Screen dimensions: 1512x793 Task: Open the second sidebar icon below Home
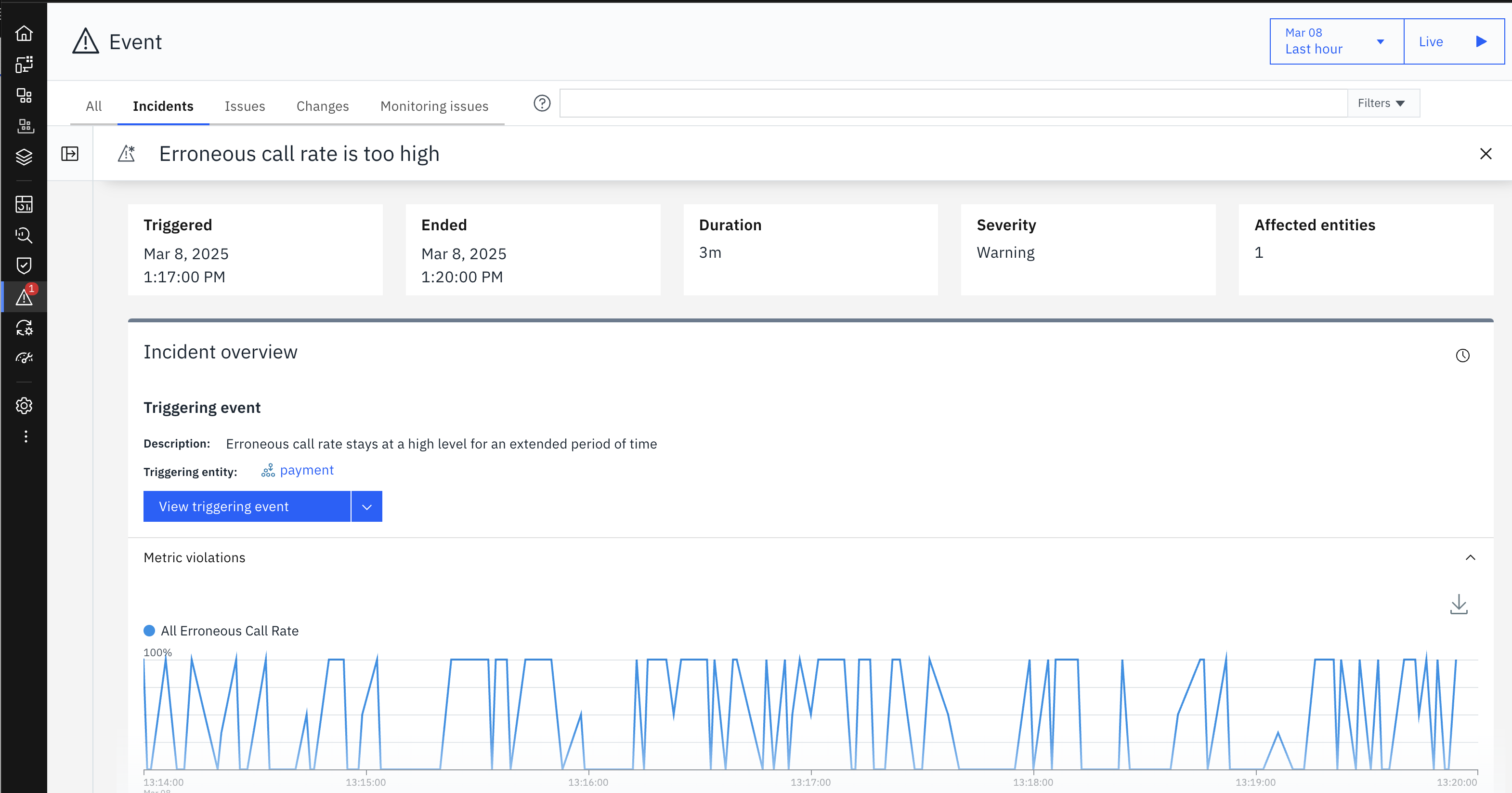click(24, 65)
